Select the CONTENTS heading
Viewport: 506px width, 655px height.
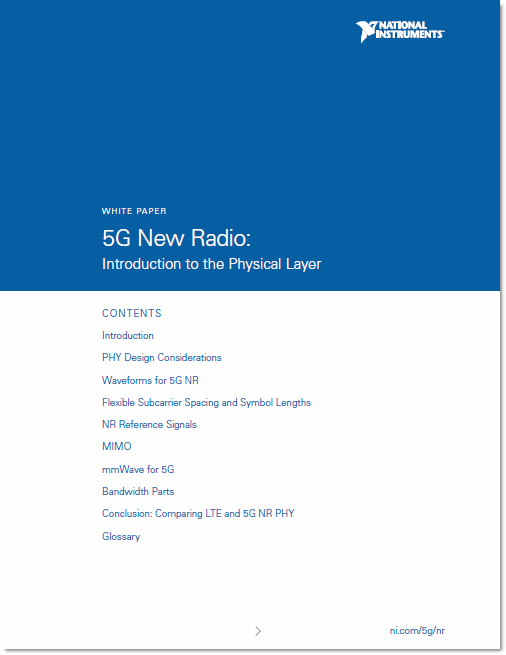pos(132,313)
